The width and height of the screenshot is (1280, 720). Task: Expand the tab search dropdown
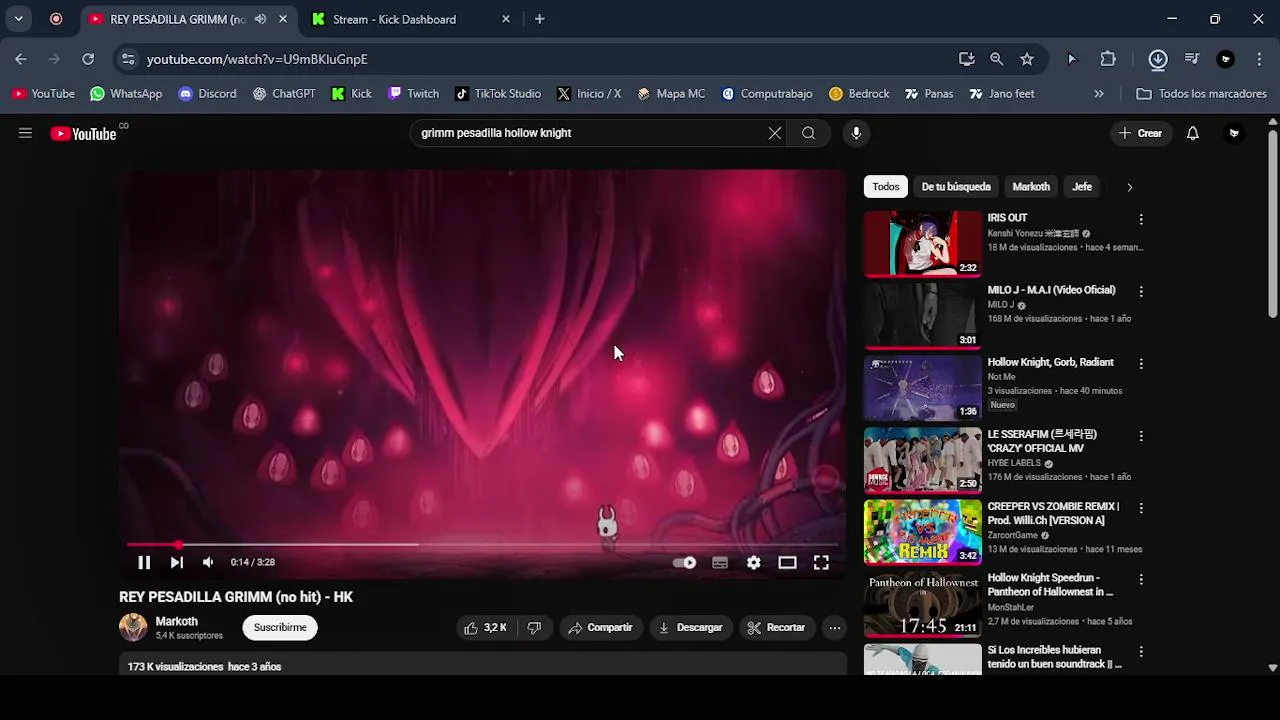tap(18, 19)
